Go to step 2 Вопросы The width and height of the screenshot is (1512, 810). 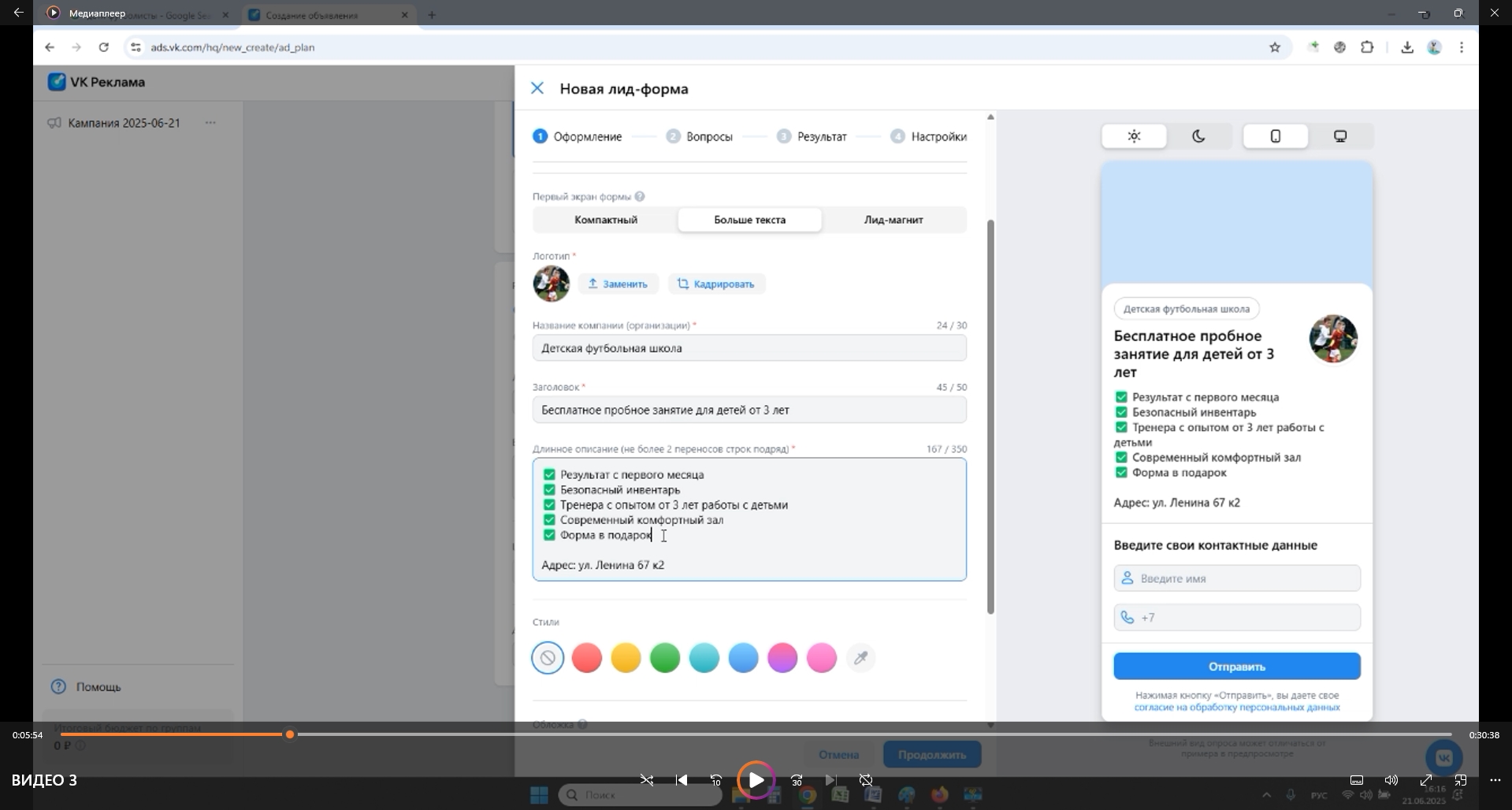699,136
